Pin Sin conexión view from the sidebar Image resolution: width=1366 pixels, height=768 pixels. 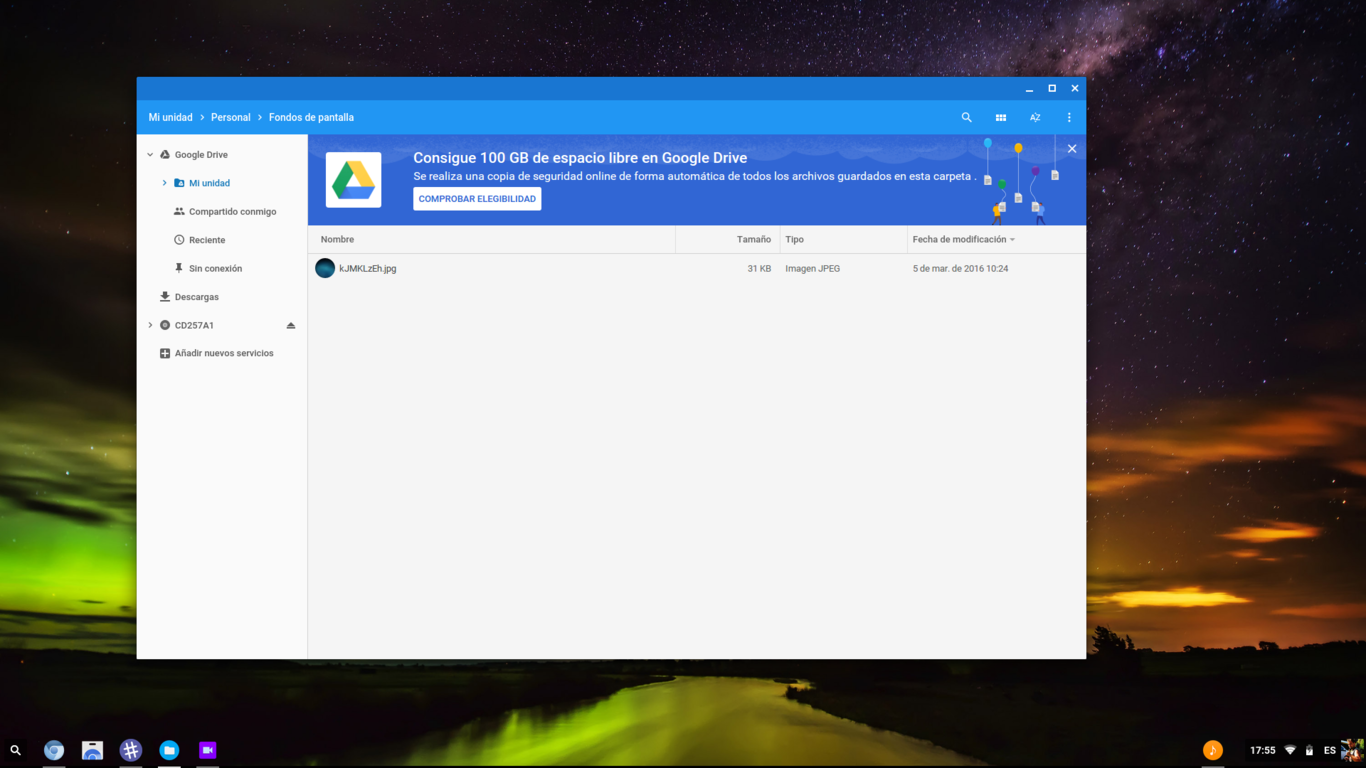tap(211, 268)
